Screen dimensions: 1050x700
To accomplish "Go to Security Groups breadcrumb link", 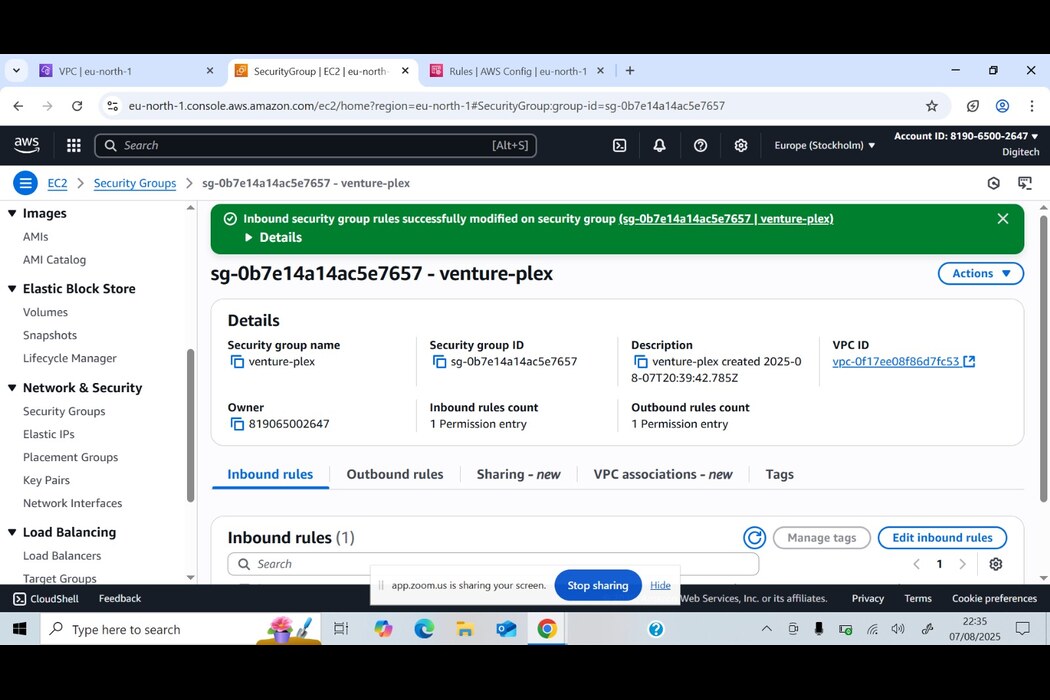I will pyautogui.click(x=135, y=183).
